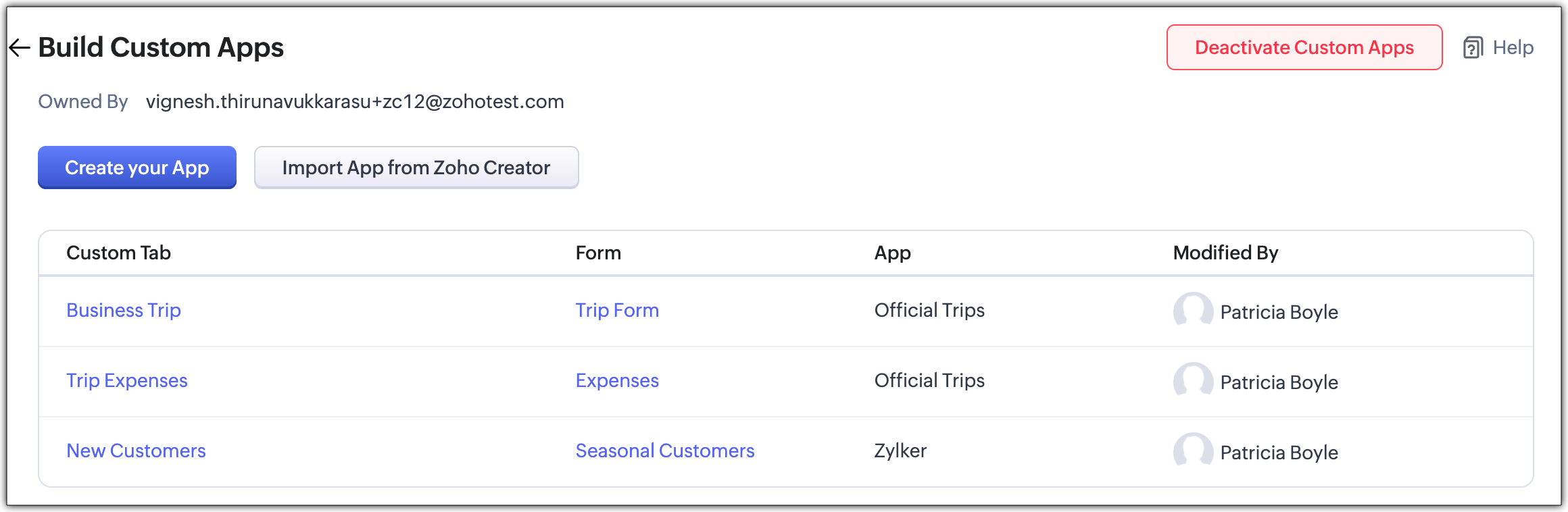Click the back arrow beside Build Custom Apps
Screen dimensions: 1568x512
[x=20, y=47]
